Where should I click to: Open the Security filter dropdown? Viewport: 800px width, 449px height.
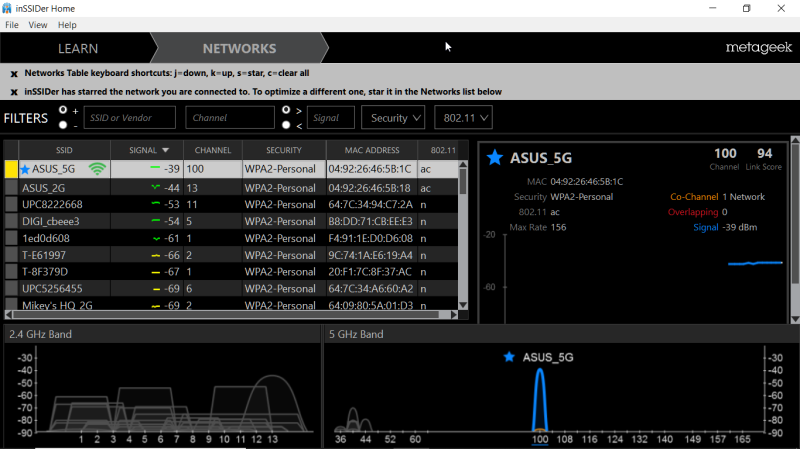coord(393,118)
